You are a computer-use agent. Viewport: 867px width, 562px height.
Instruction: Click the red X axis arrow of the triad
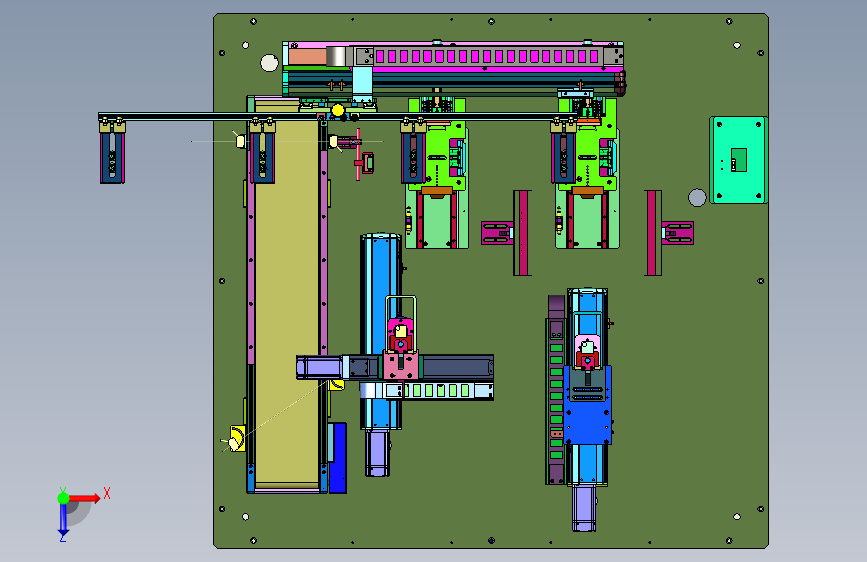(85, 498)
